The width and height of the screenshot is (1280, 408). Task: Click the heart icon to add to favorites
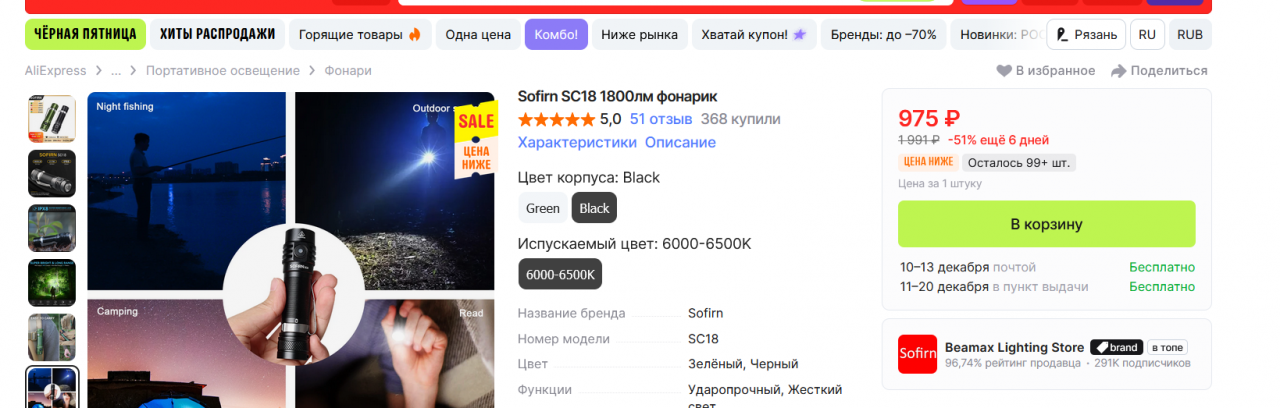(x=1004, y=71)
